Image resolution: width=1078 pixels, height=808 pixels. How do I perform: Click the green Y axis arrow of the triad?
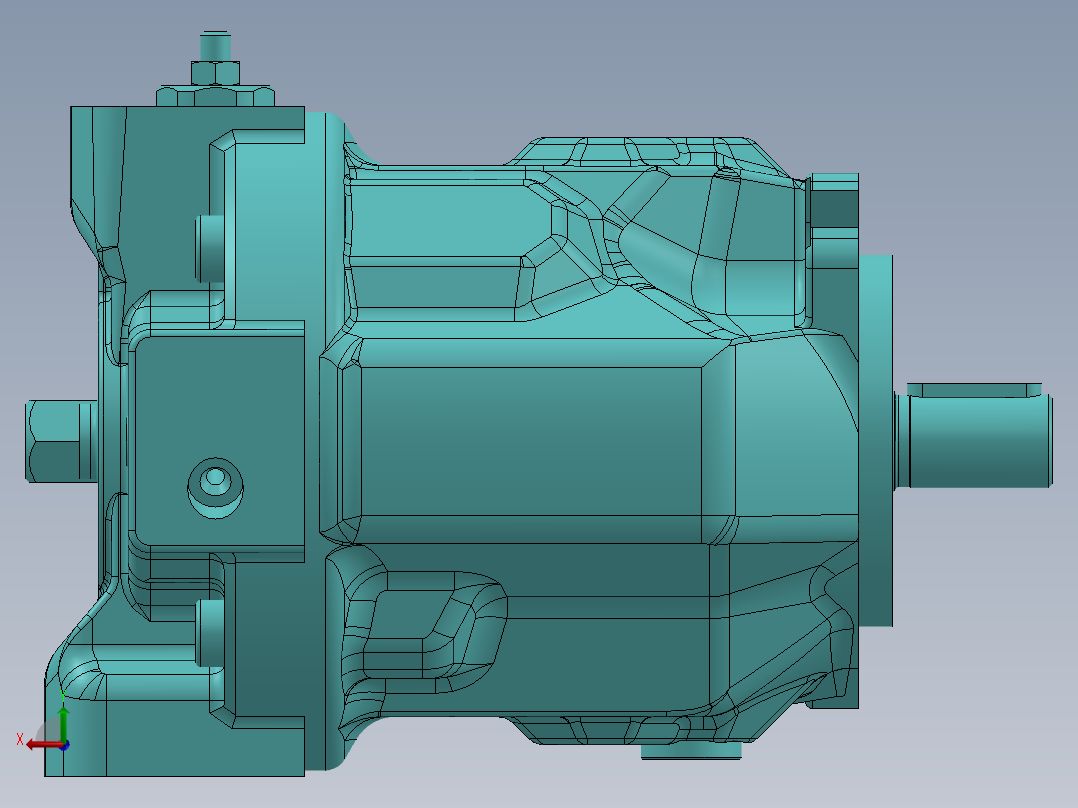click(63, 723)
